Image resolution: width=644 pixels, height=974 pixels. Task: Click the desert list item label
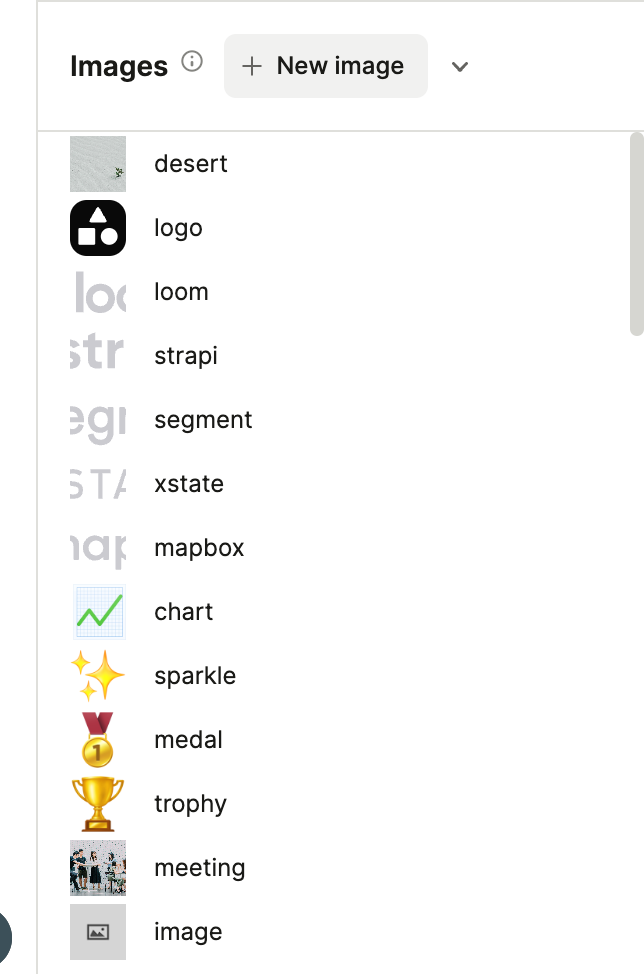[191, 164]
